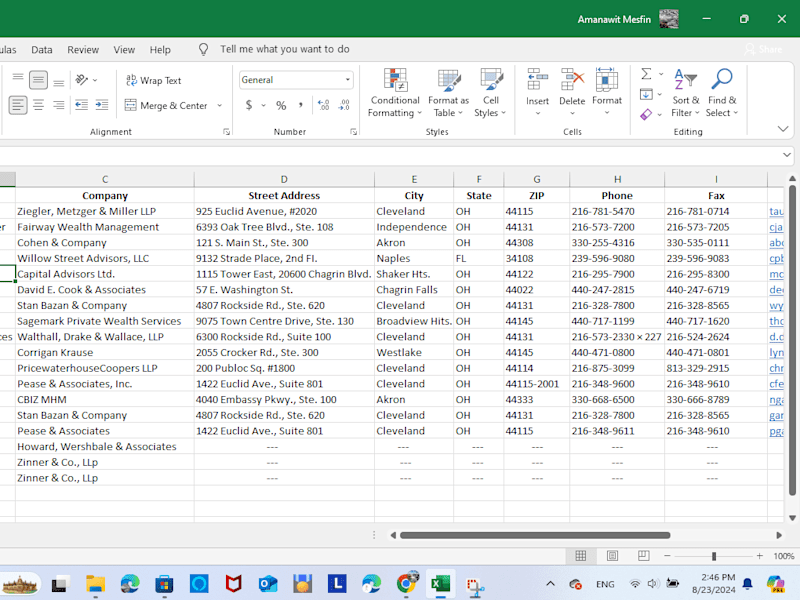Image resolution: width=800 pixels, height=600 pixels.
Task: Expand the formula bar chevron
Action: coord(787,155)
